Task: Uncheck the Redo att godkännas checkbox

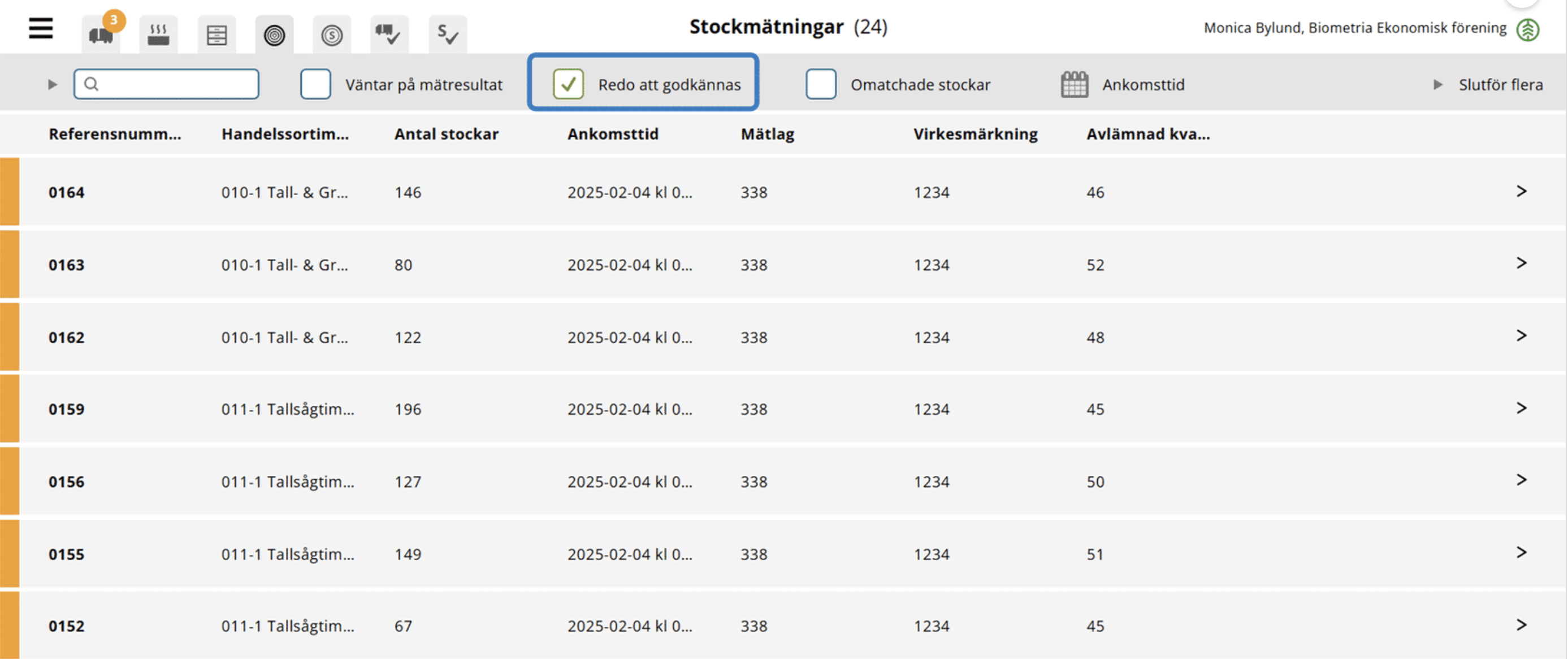Action: [568, 84]
